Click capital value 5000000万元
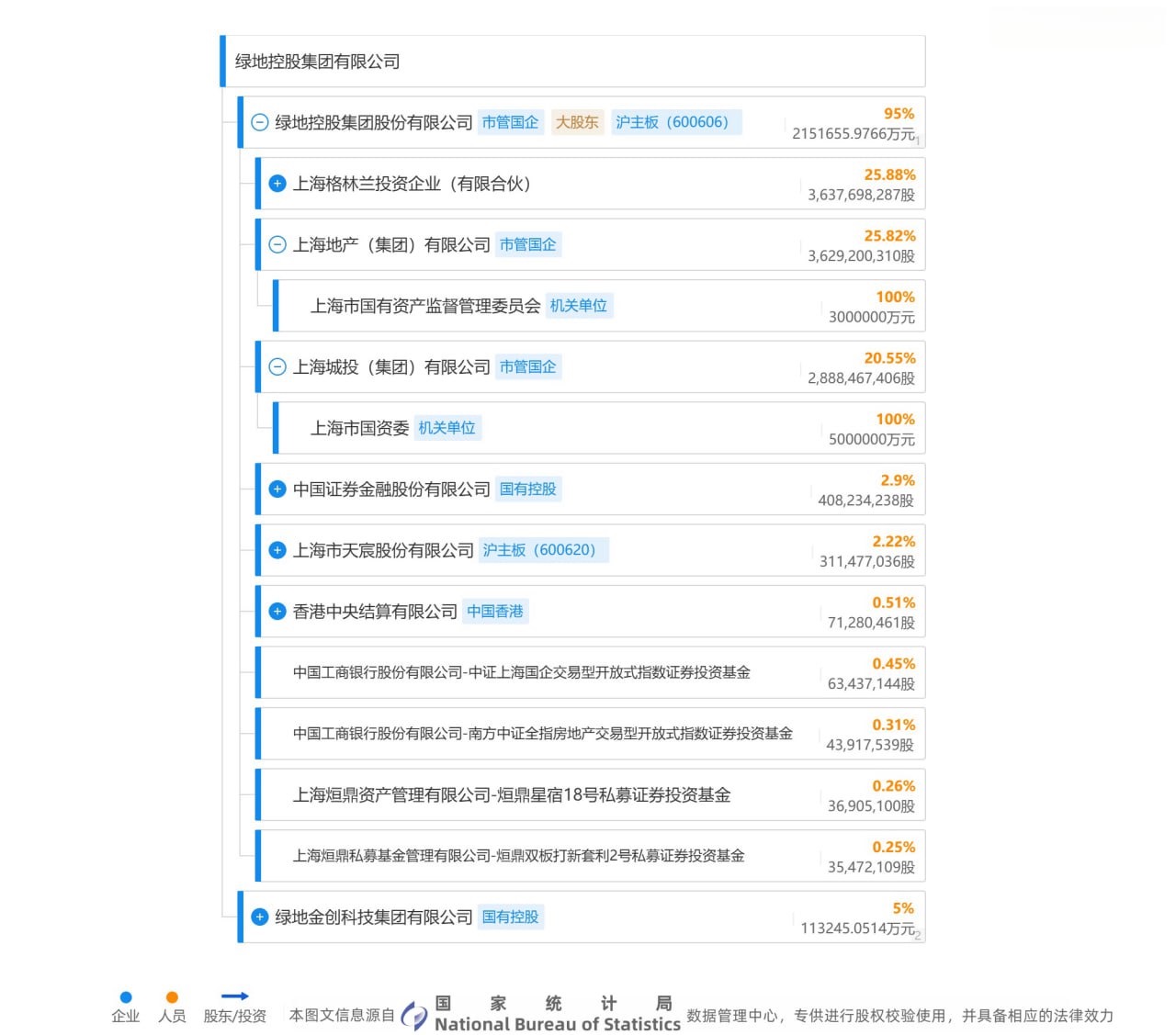This screenshot has height=1035, width=1176. (x=871, y=439)
